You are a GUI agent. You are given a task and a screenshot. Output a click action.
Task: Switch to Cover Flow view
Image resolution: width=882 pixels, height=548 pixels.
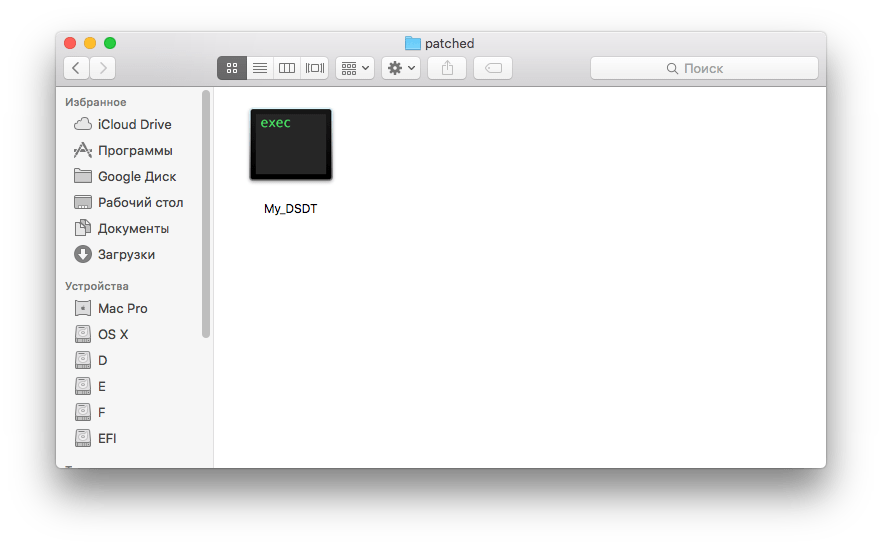click(315, 68)
